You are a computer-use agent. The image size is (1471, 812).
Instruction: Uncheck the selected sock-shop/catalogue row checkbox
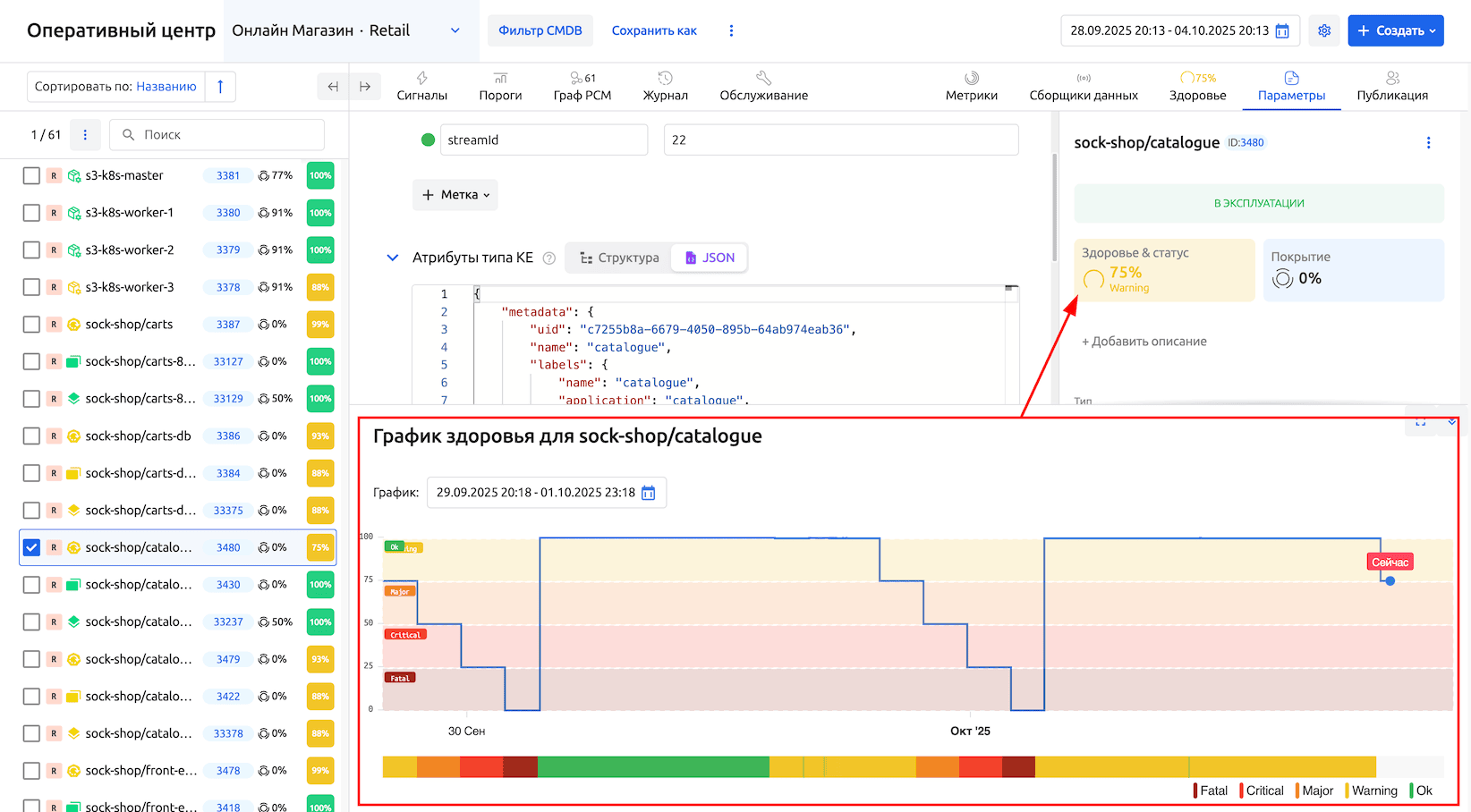pyautogui.click(x=31, y=547)
